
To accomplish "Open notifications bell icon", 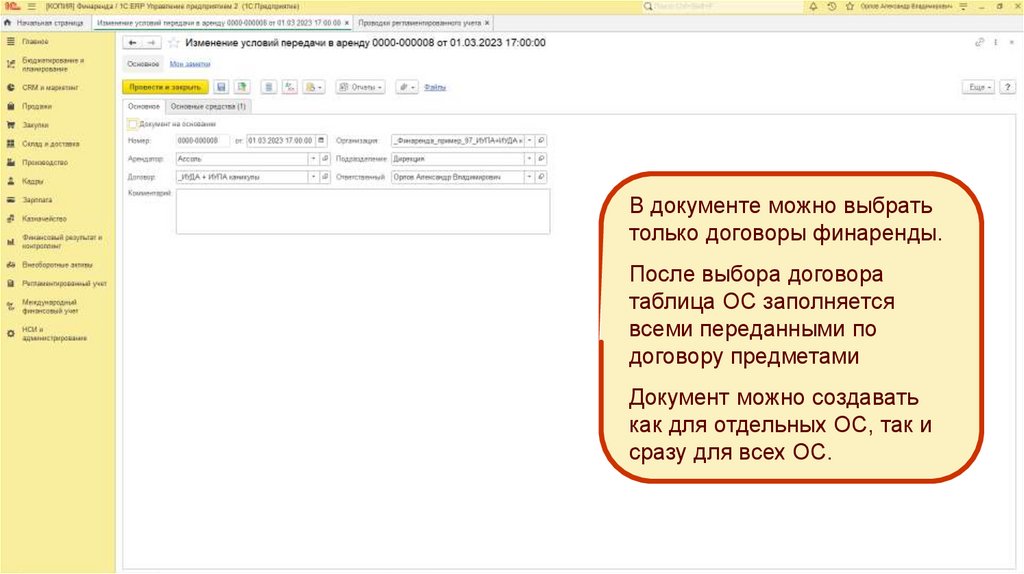I will [x=813, y=6].
